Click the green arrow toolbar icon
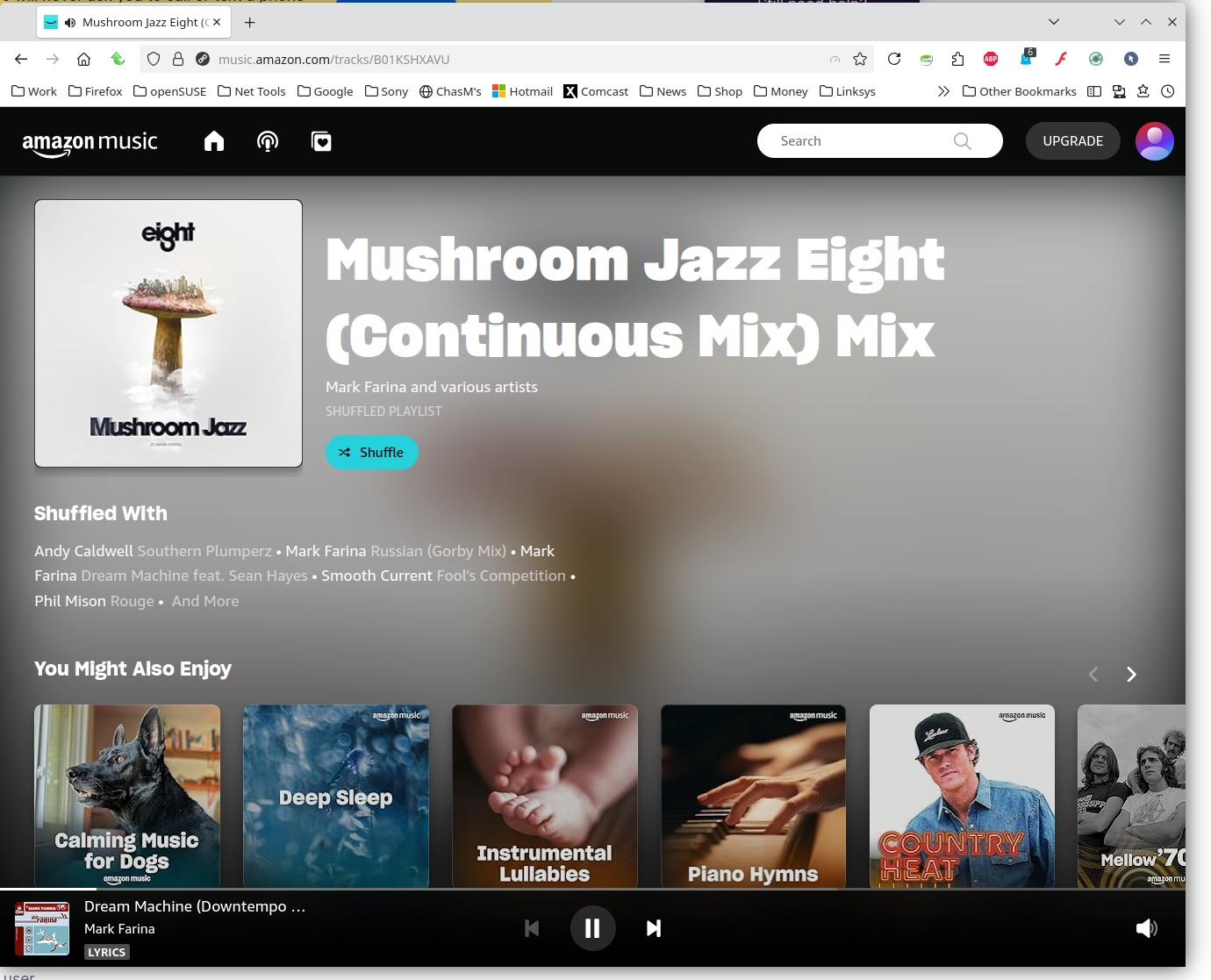The image size is (1211, 980). pos(118,59)
